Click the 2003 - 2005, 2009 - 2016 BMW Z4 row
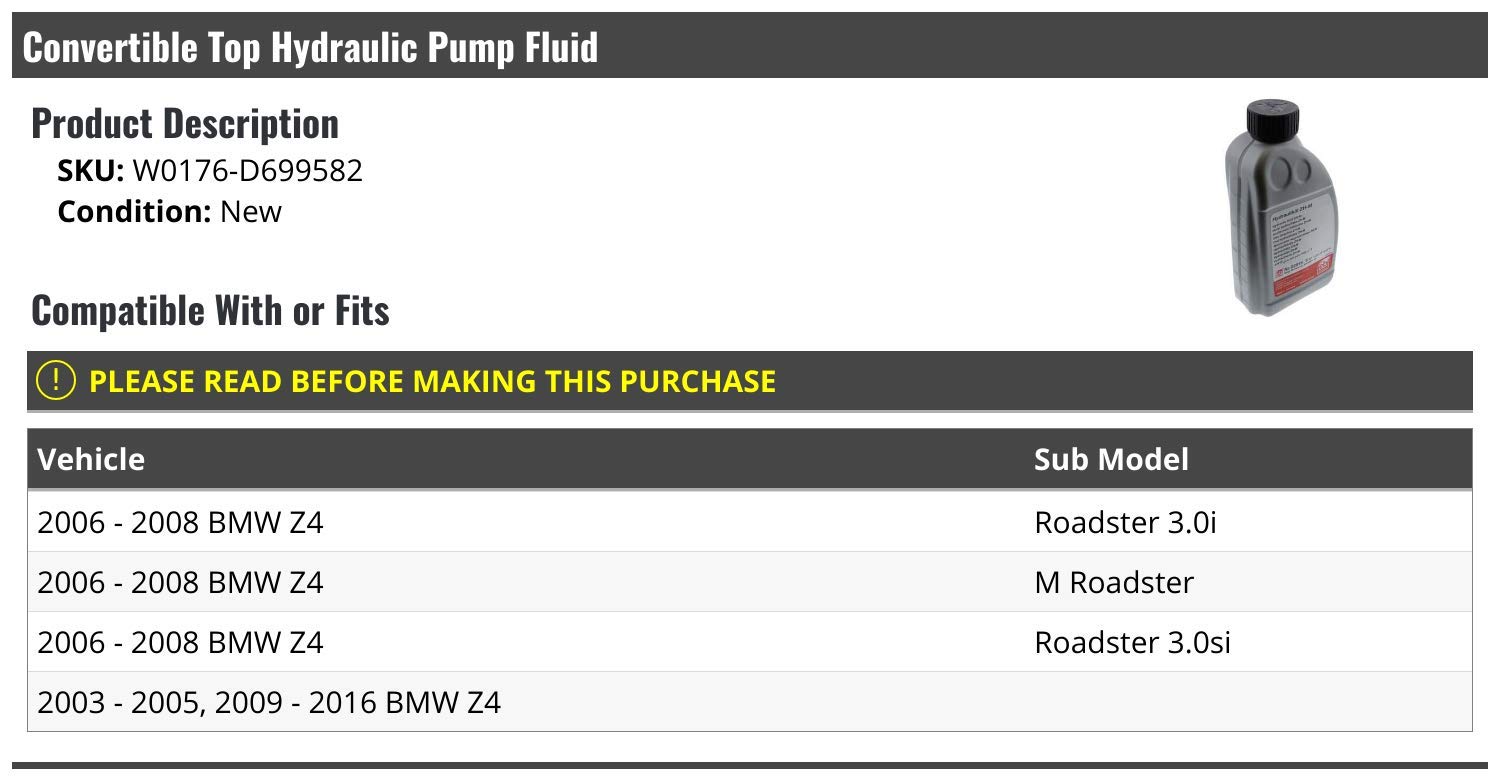1500x781 pixels. 269,702
